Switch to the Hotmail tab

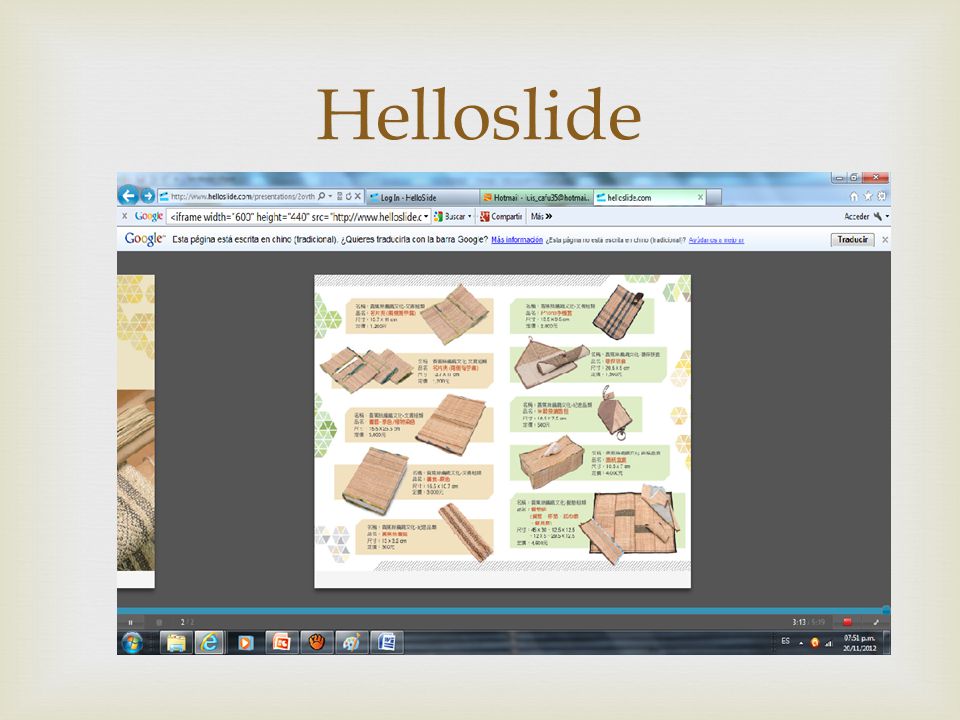pos(536,197)
